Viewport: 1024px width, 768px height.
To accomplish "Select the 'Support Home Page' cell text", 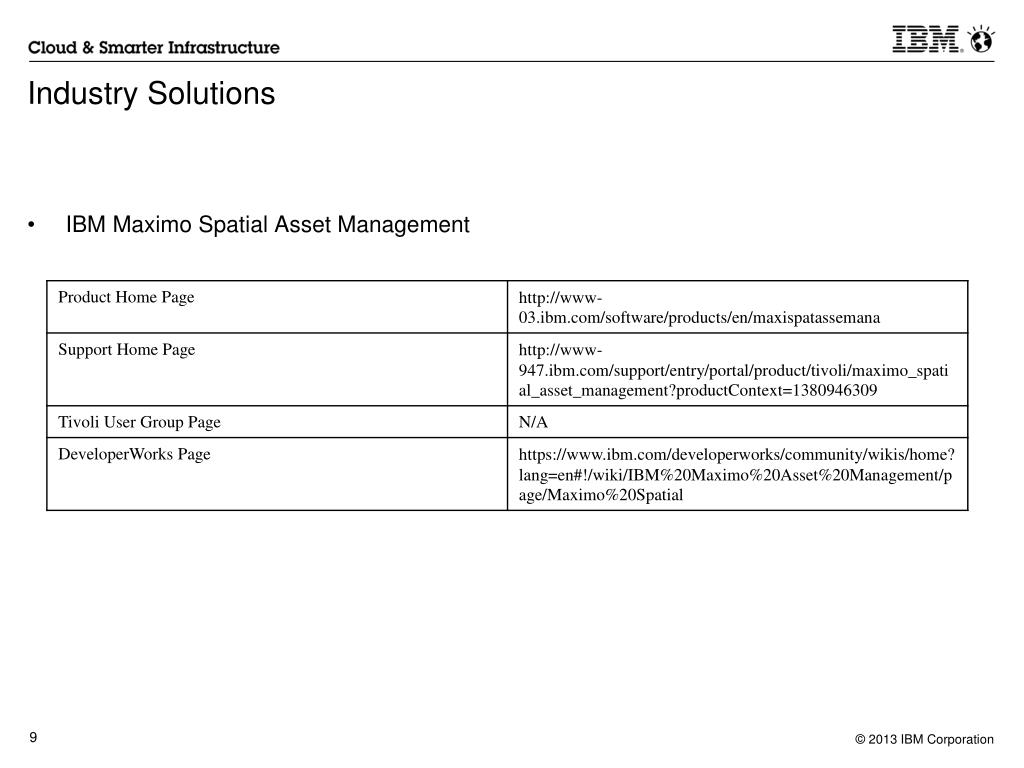I will click(x=127, y=350).
